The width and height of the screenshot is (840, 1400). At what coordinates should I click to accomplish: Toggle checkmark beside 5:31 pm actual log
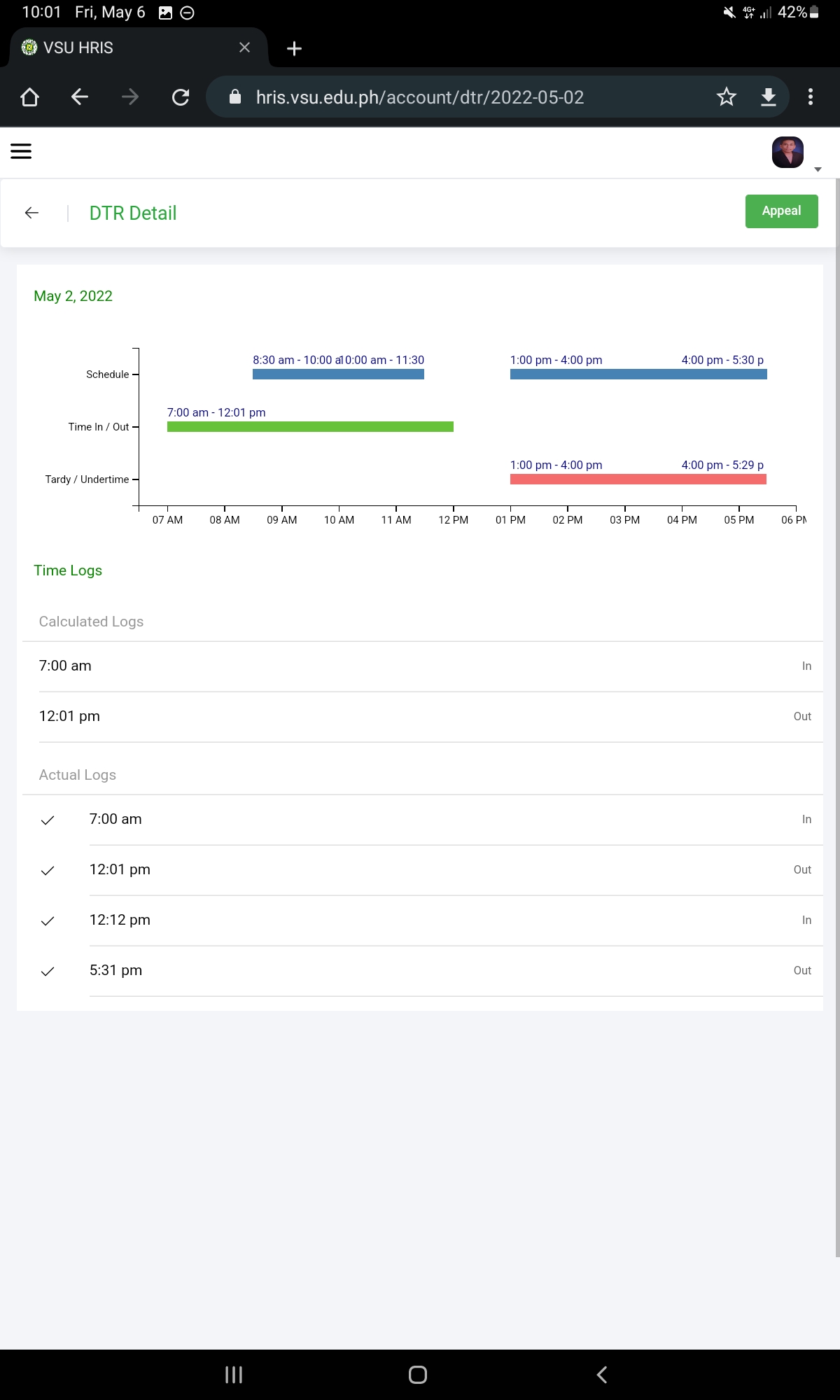point(48,971)
